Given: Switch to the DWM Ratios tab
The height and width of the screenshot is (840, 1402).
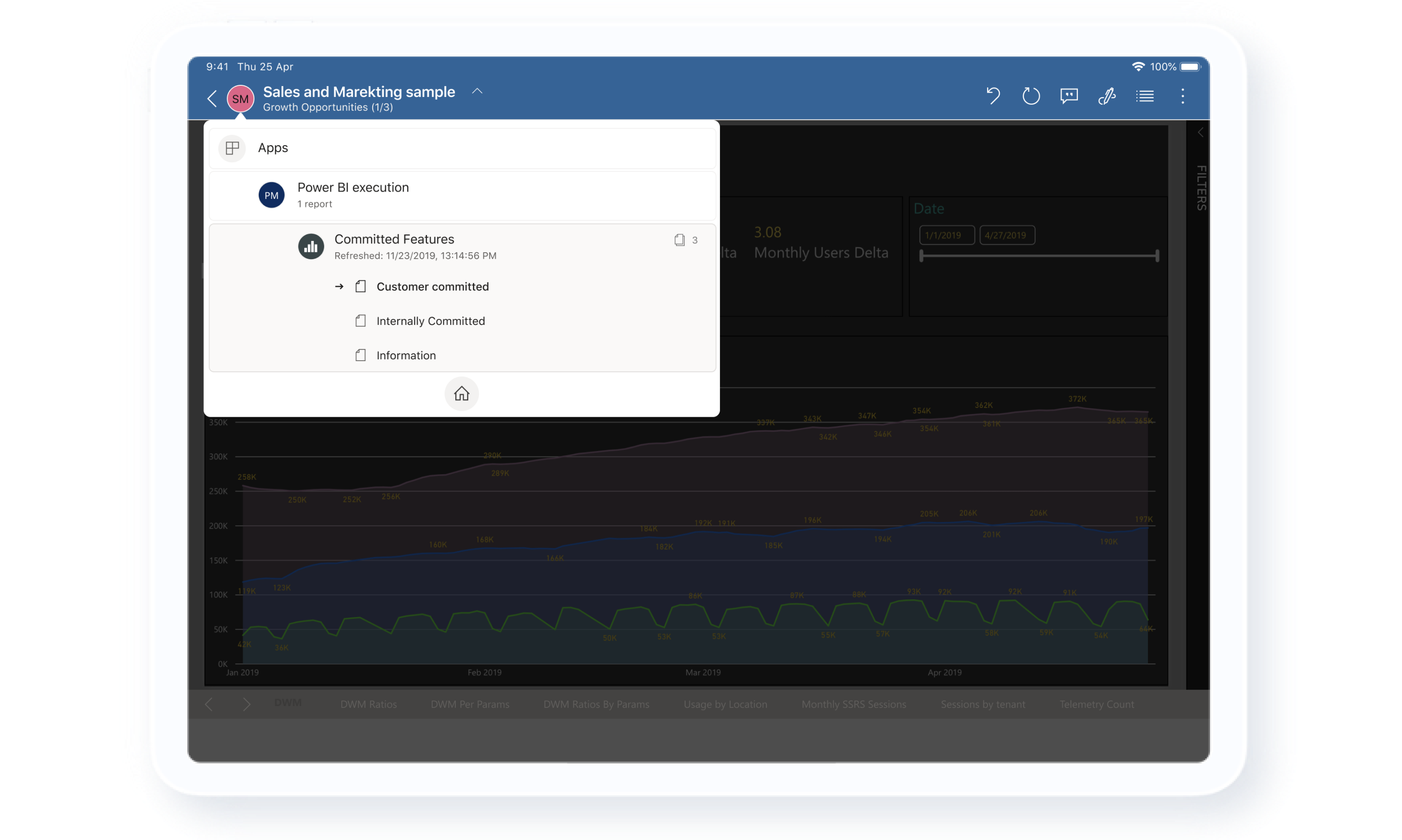Looking at the screenshot, I should [369, 704].
